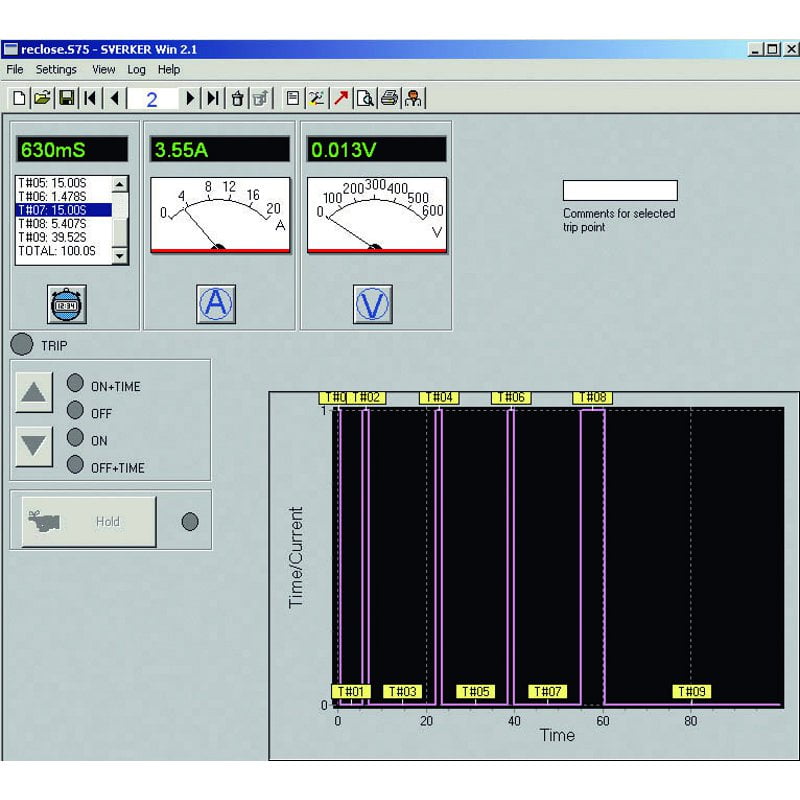Image resolution: width=800 pixels, height=800 pixels.
Task: Open print preview magnifier icon
Action: (366, 98)
